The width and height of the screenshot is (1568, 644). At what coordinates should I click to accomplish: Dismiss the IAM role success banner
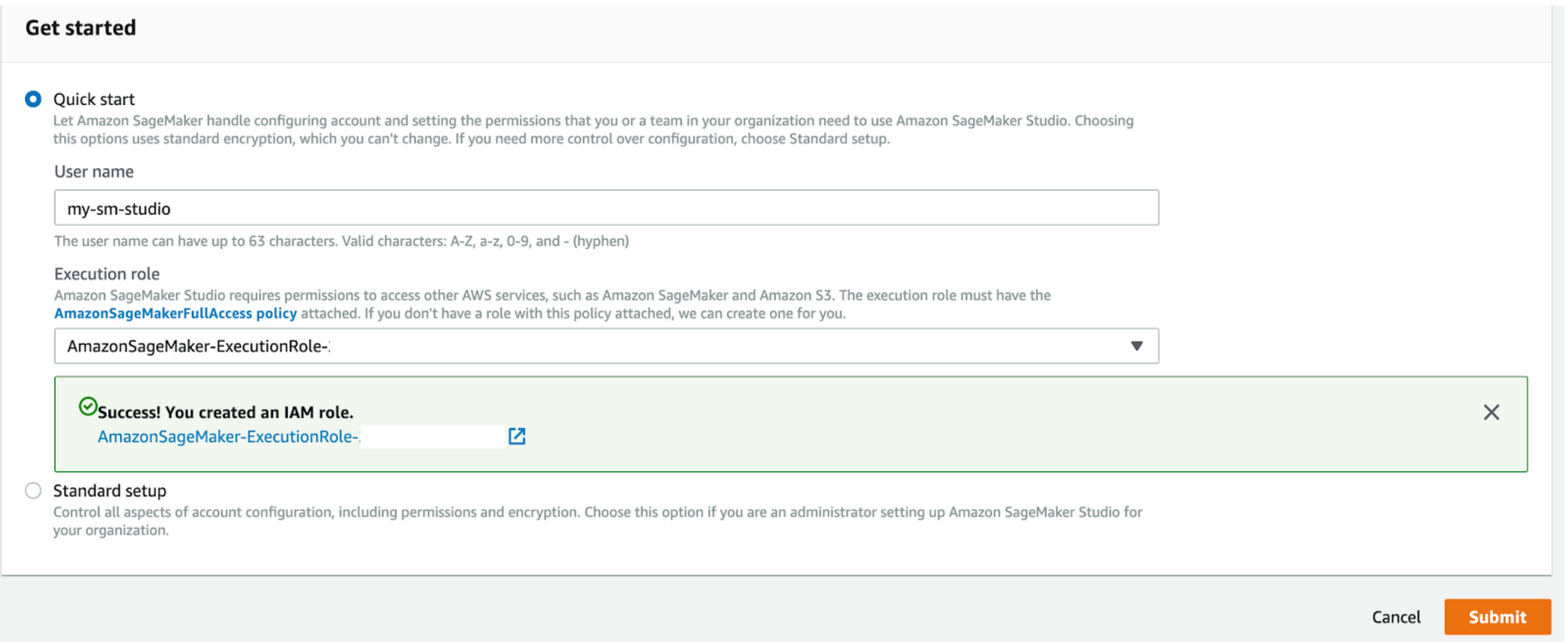pyautogui.click(x=1490, y=413)
